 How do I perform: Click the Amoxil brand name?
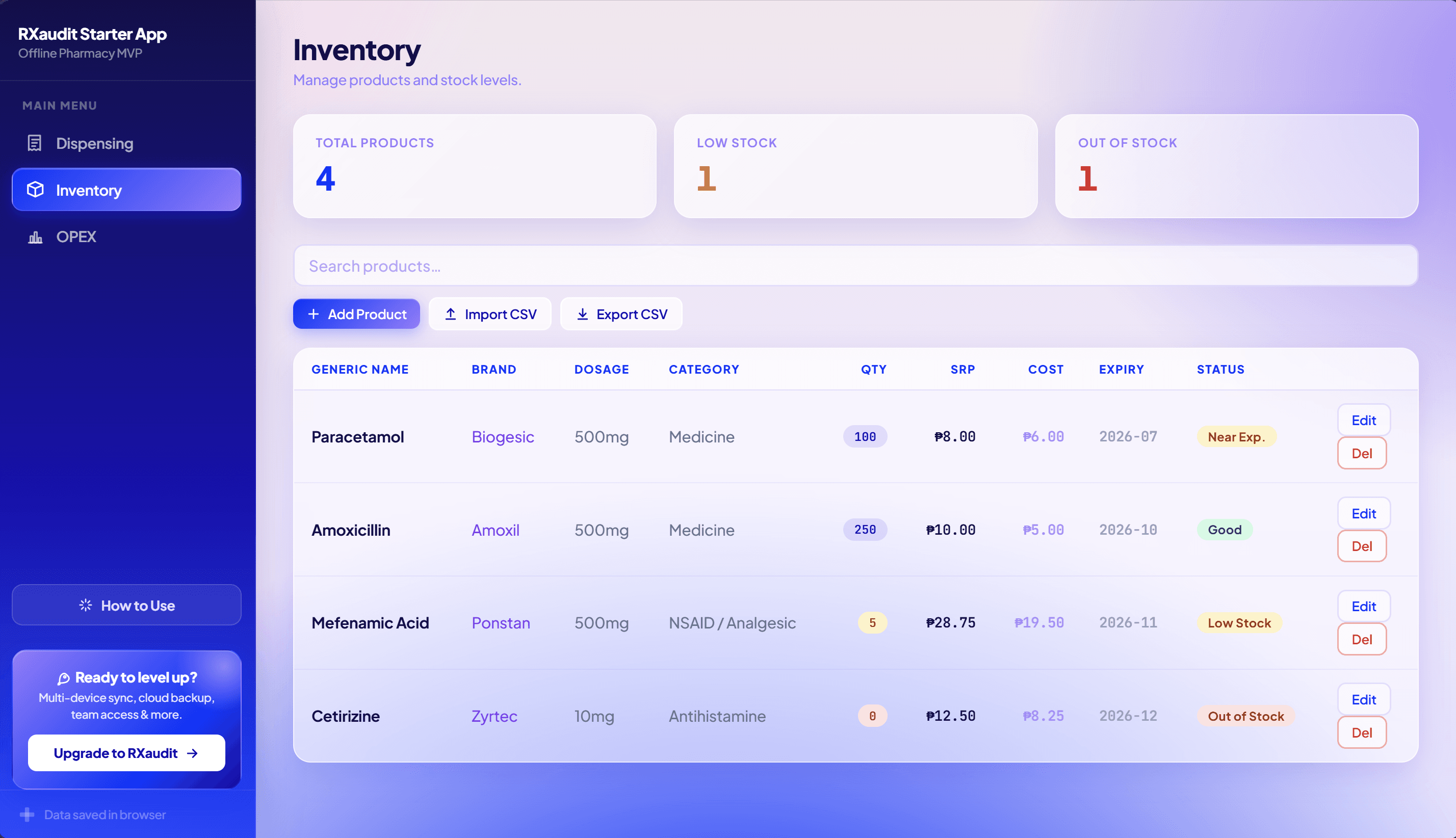pos(496,530)
